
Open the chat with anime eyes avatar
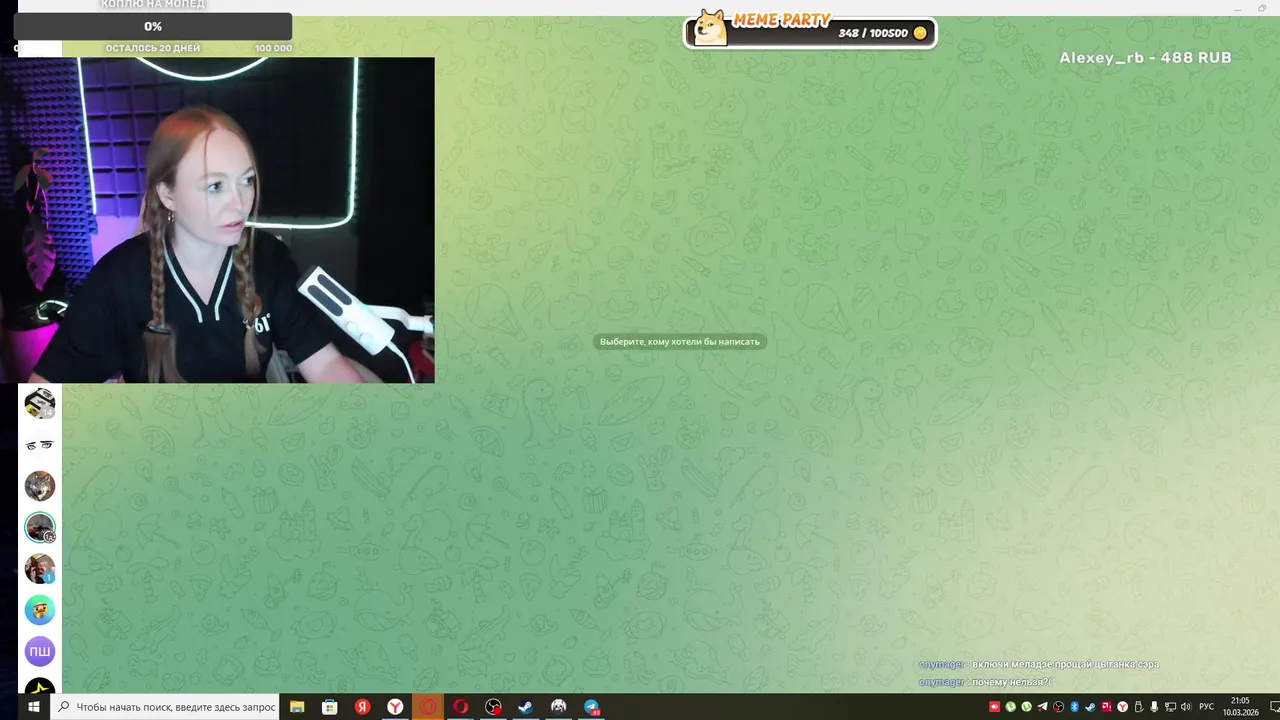(x=40, y=445)
